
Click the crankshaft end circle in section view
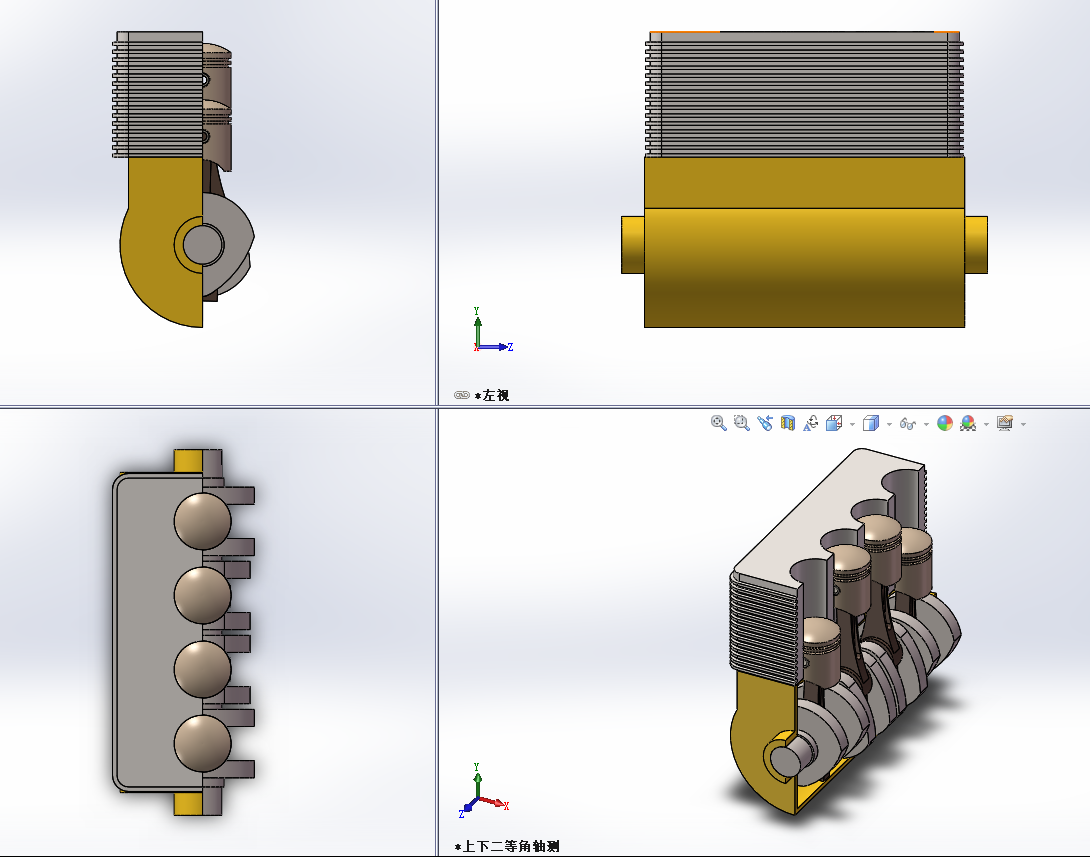(x=202, y=244)
